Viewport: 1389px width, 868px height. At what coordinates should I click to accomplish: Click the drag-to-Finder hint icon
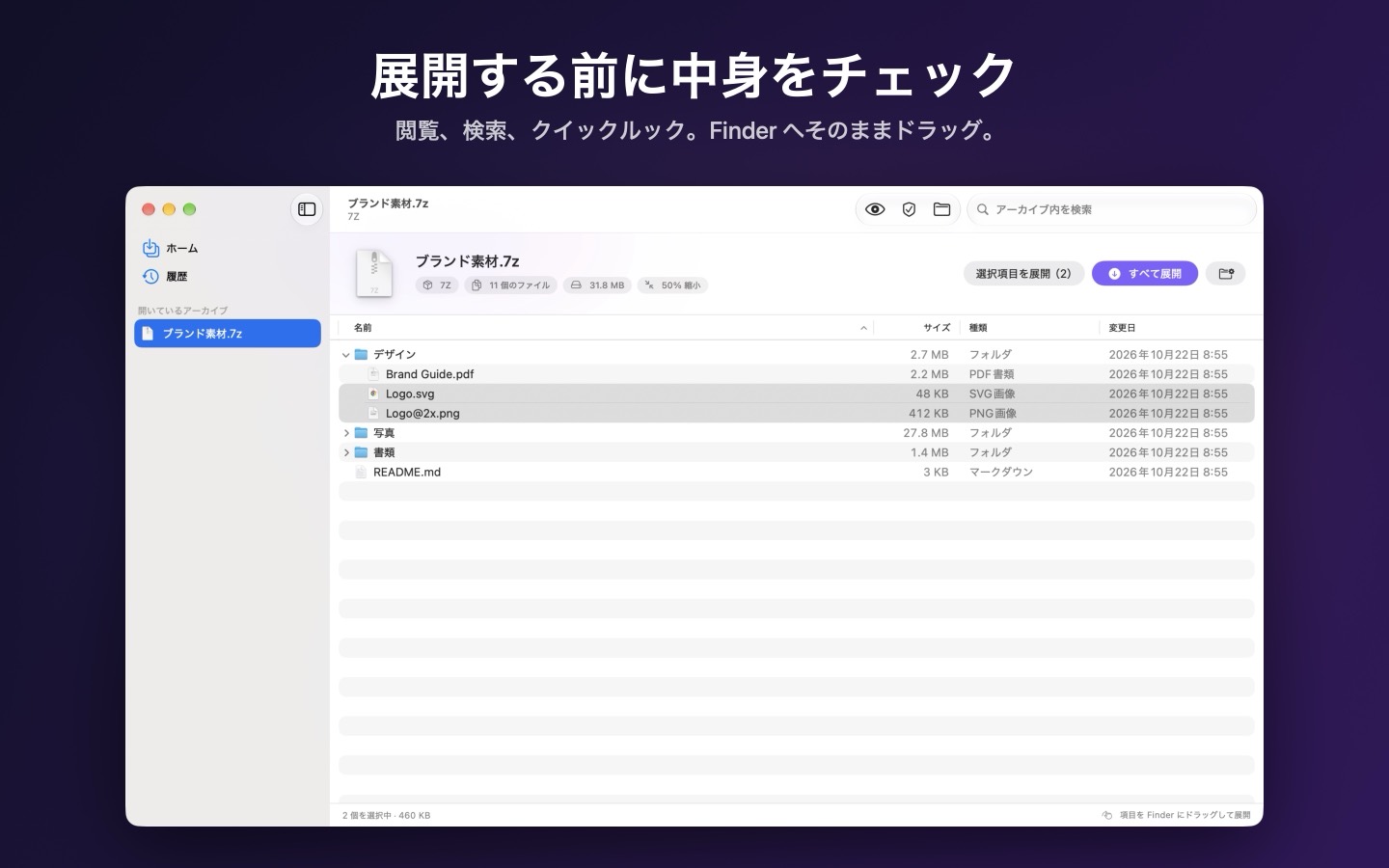click(x=1107, y=816)
